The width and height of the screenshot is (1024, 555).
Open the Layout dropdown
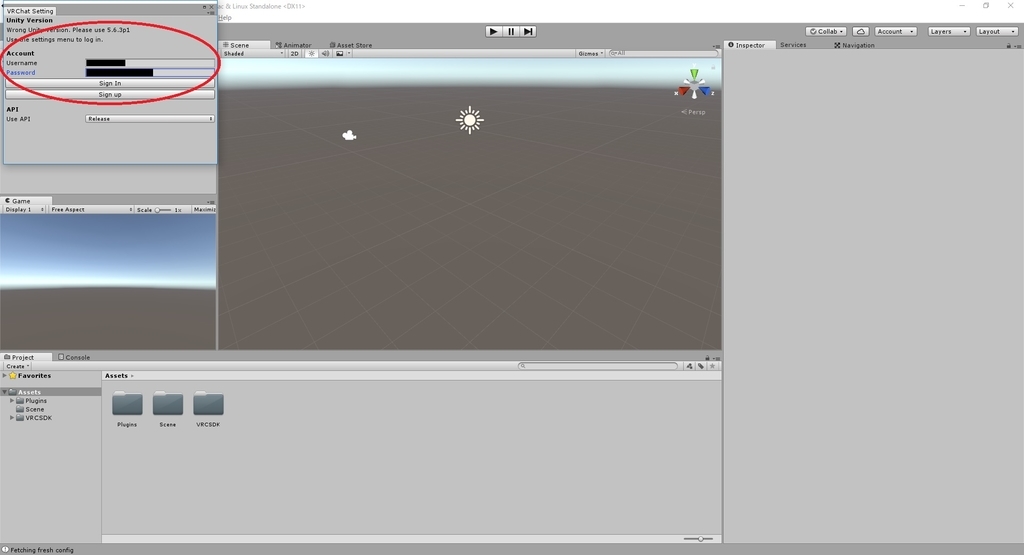click(997, 31)
